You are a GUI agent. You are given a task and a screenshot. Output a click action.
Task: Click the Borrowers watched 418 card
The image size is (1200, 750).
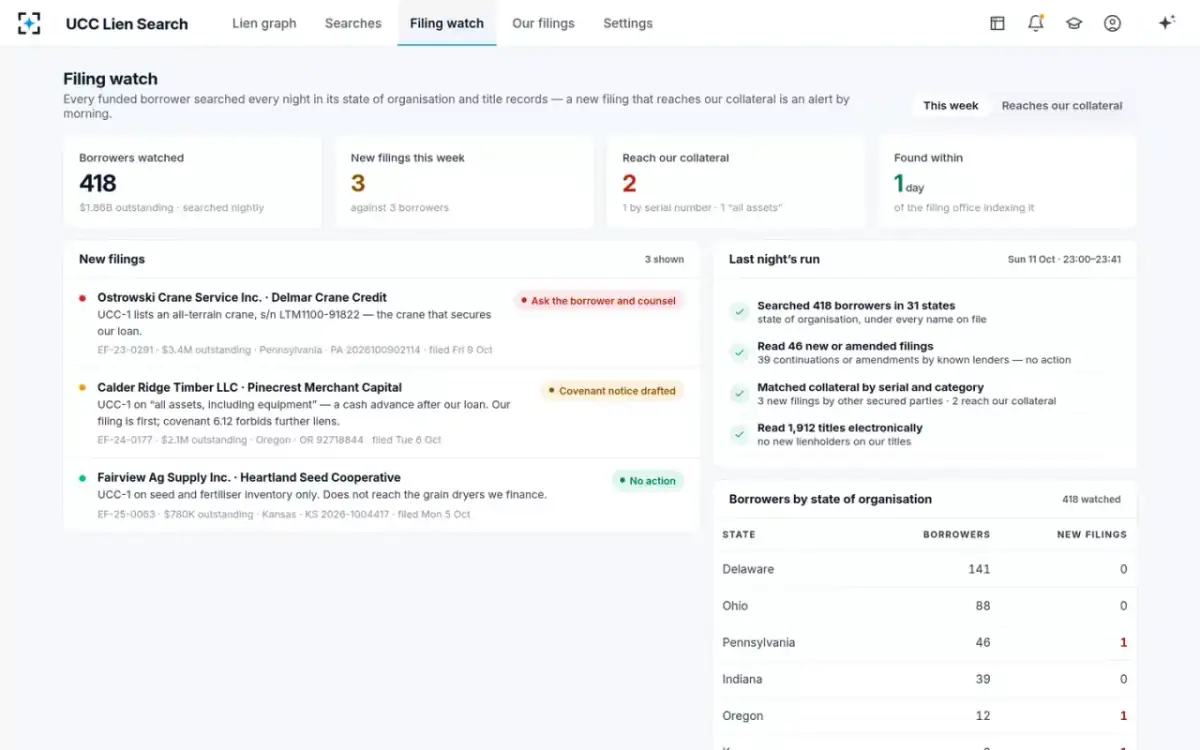pos(193,182)
